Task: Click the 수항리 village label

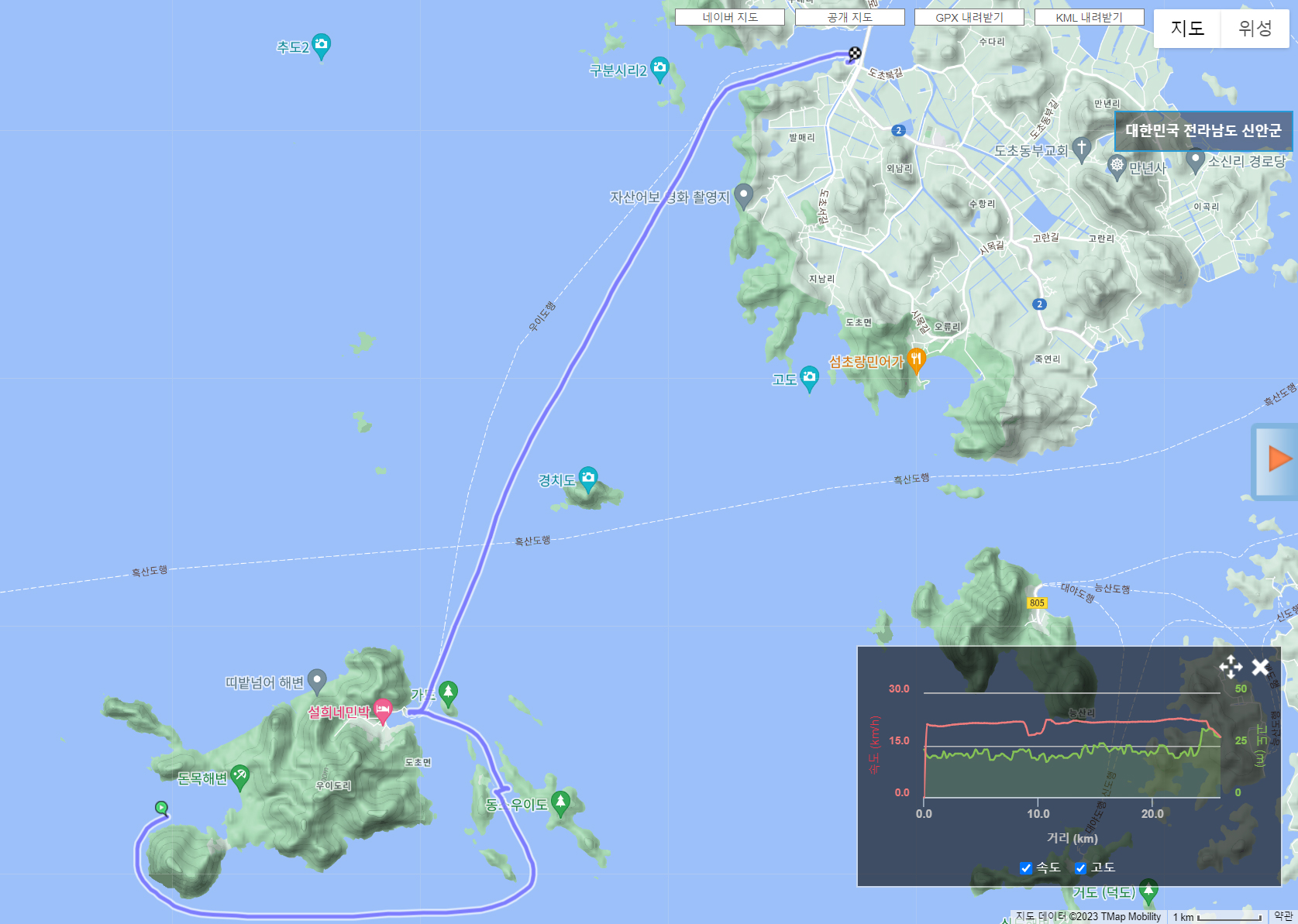Action: 982,204
